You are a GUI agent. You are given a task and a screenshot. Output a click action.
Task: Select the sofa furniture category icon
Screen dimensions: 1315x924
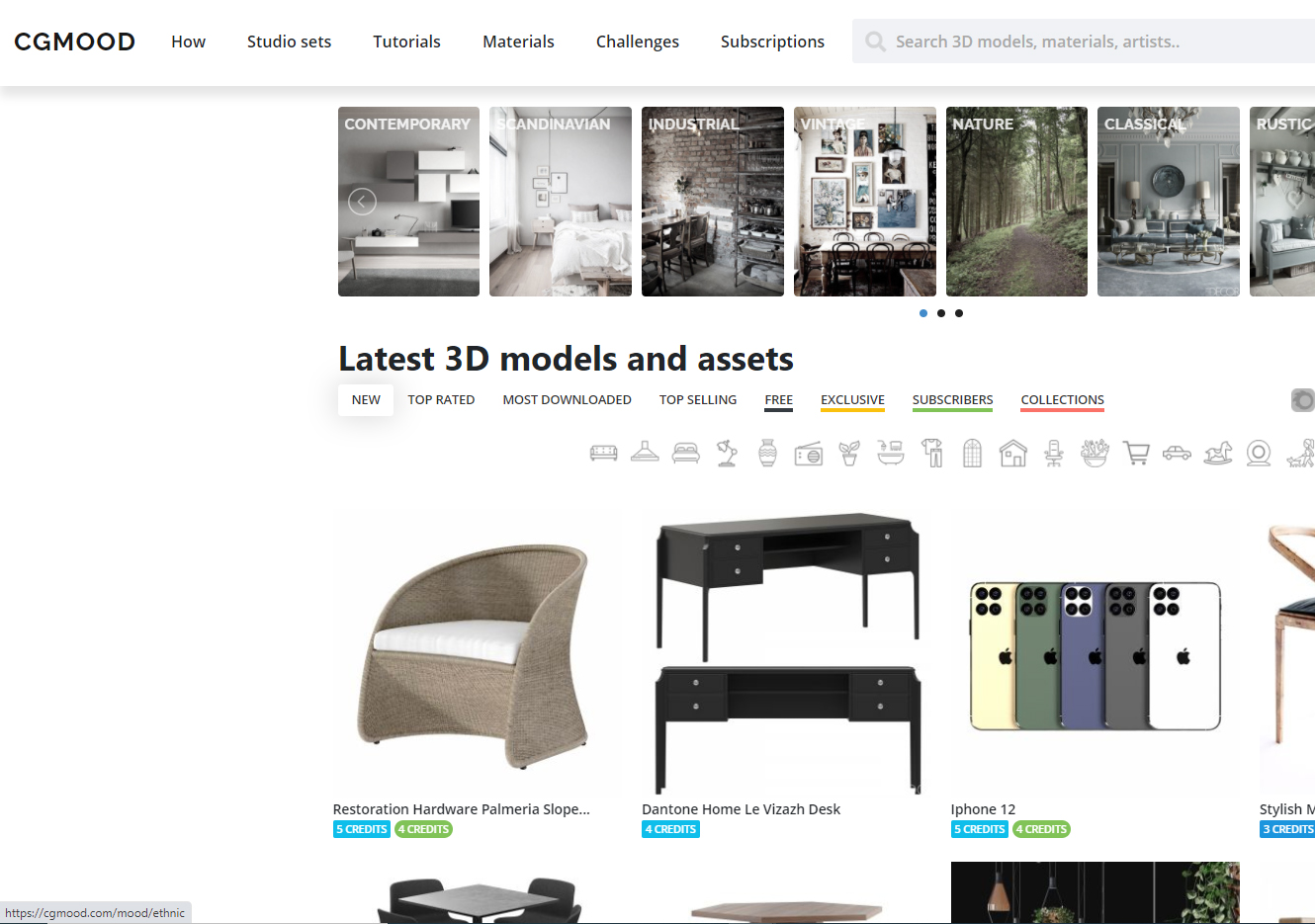point(603,454)
